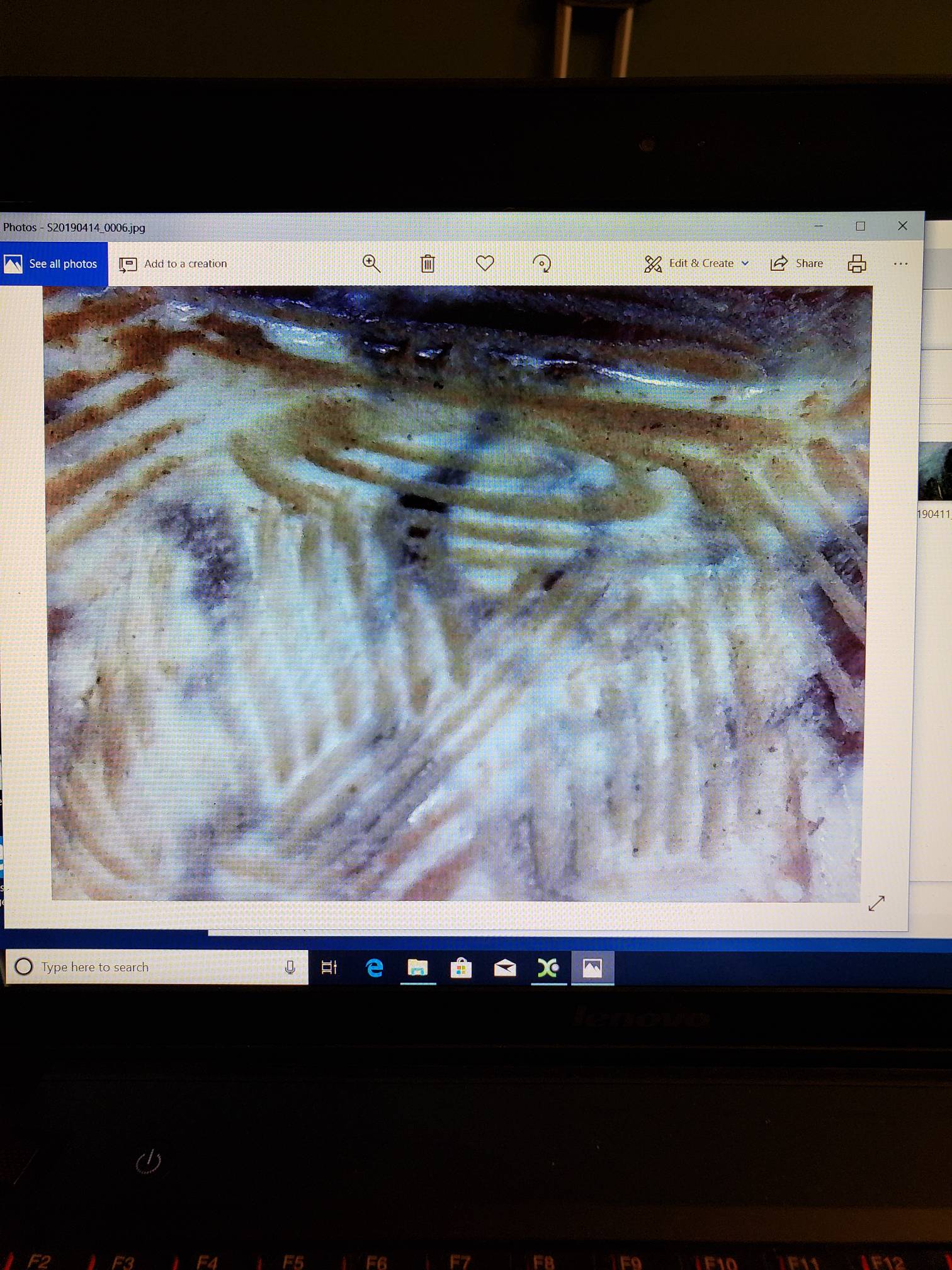Click the Share button

tap(797, 263)
